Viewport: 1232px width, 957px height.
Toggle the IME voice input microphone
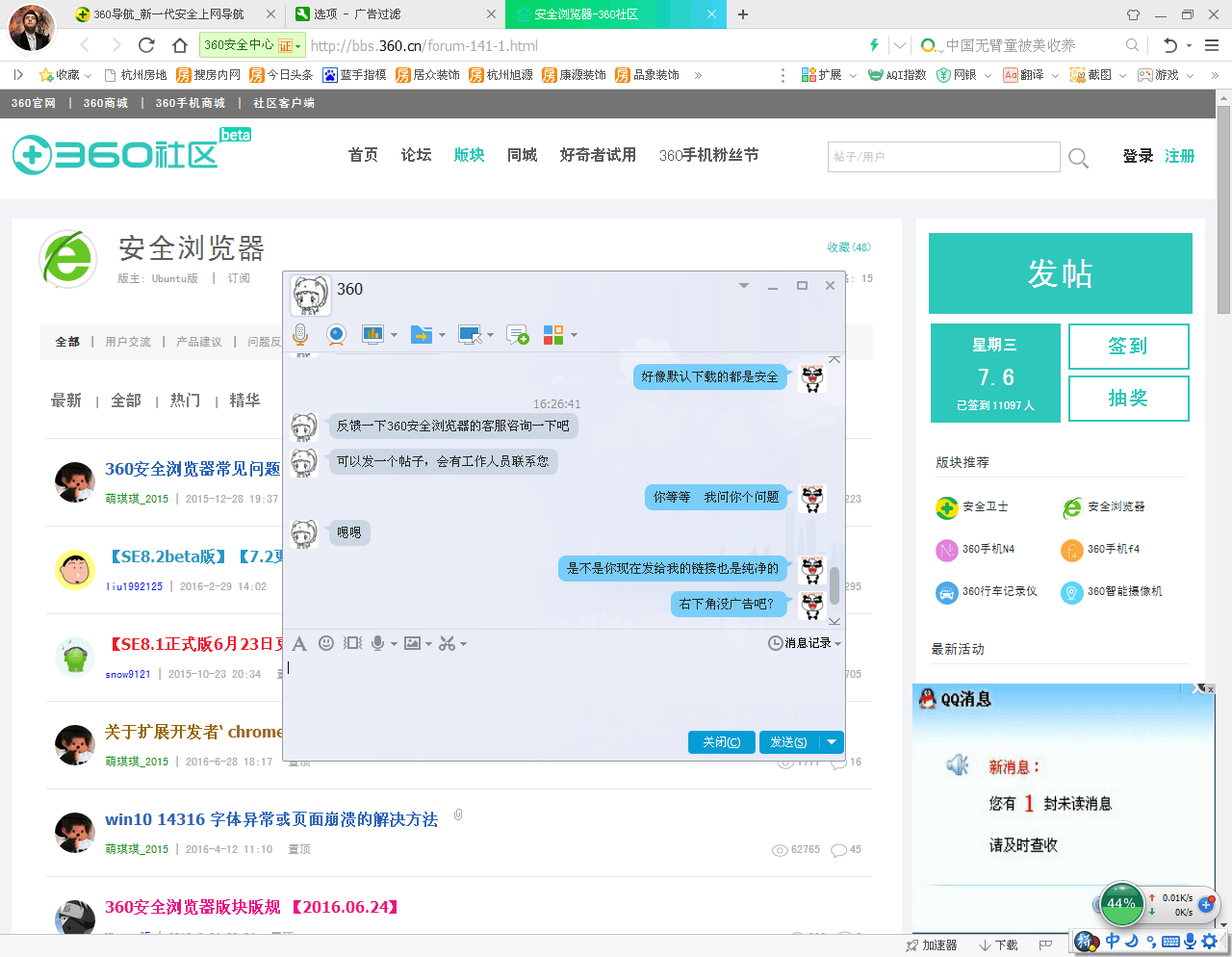pos(1191,941)
